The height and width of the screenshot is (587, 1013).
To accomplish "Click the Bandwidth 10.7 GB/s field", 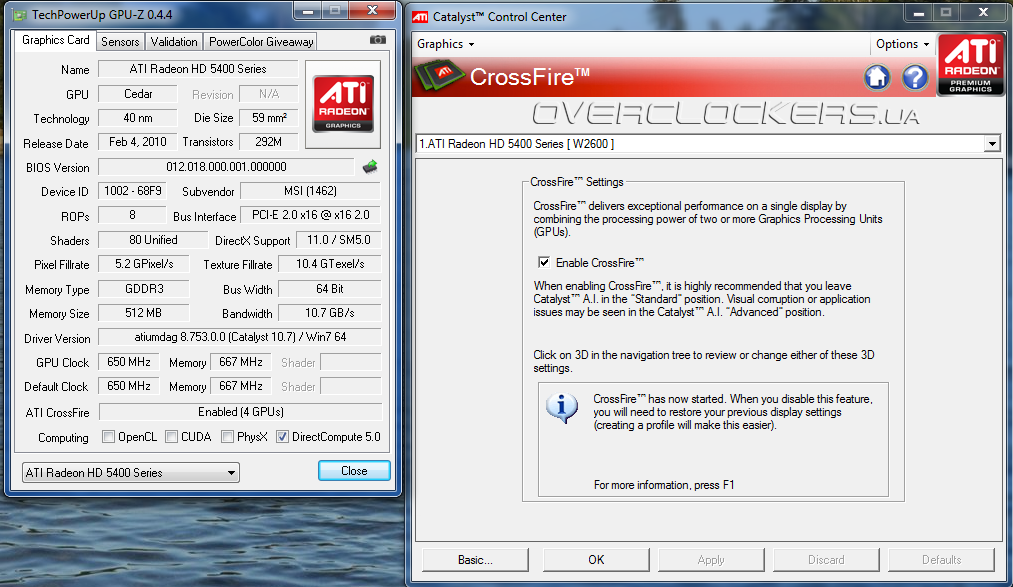I will (329, 313).
